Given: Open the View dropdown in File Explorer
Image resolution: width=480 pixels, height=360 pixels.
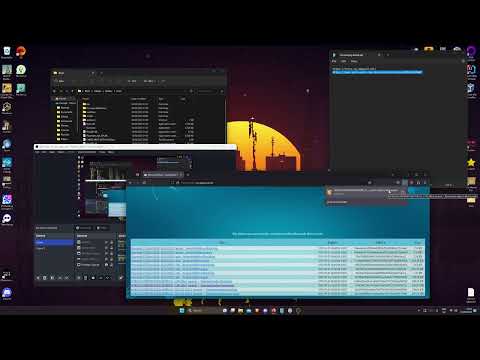Looking at the screenshot, I should pos(149,81).
